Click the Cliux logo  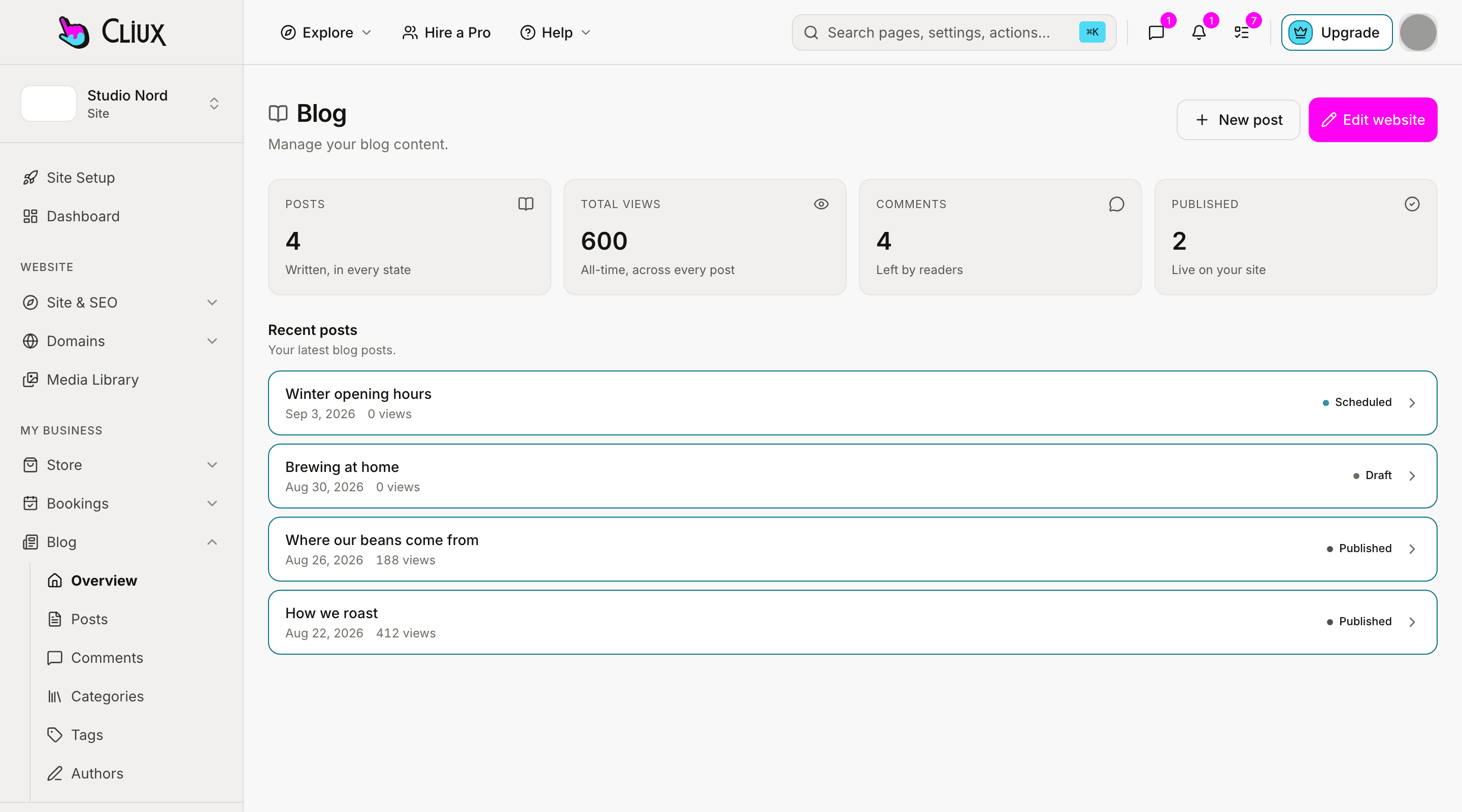(112, 32)
